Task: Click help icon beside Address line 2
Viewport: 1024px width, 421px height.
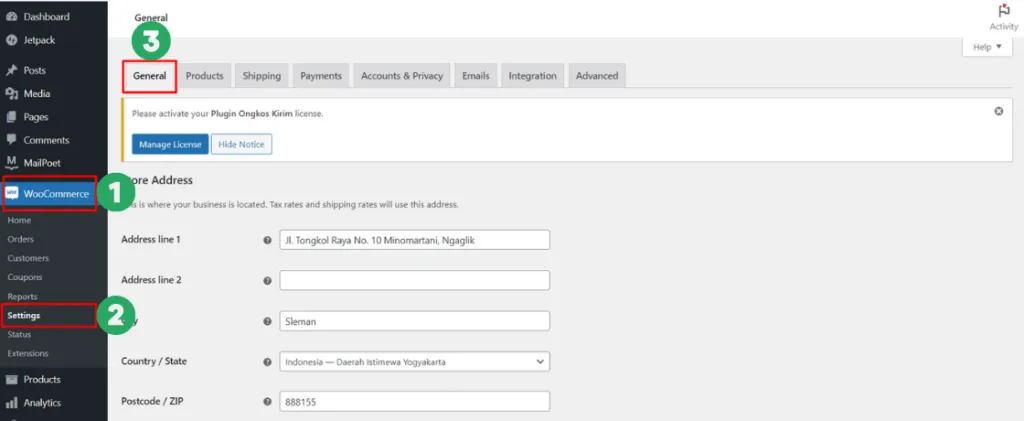Action: [x=267, y=281]
